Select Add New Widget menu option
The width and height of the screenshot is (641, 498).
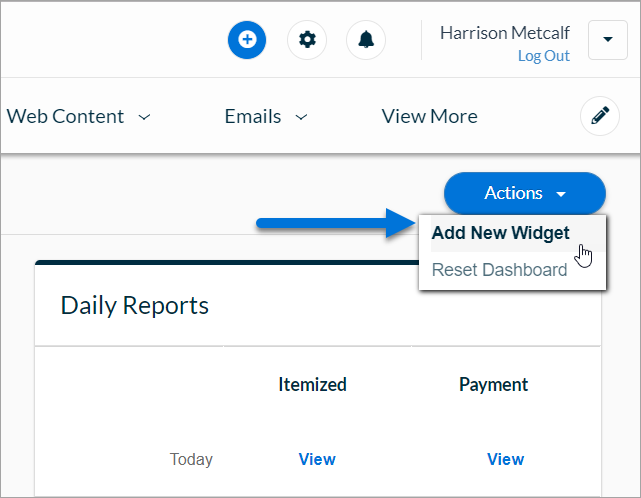[x=501, y=233]
